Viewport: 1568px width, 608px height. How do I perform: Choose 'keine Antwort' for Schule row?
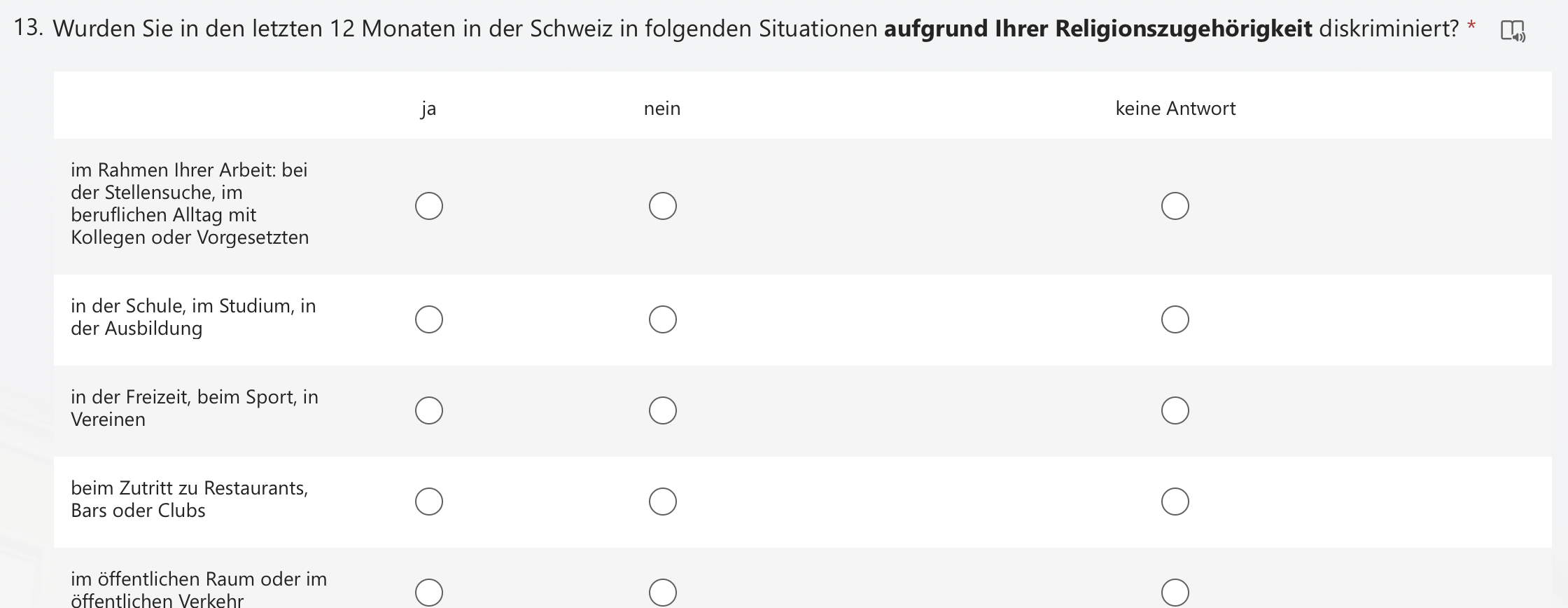(x=1175, y=319)
